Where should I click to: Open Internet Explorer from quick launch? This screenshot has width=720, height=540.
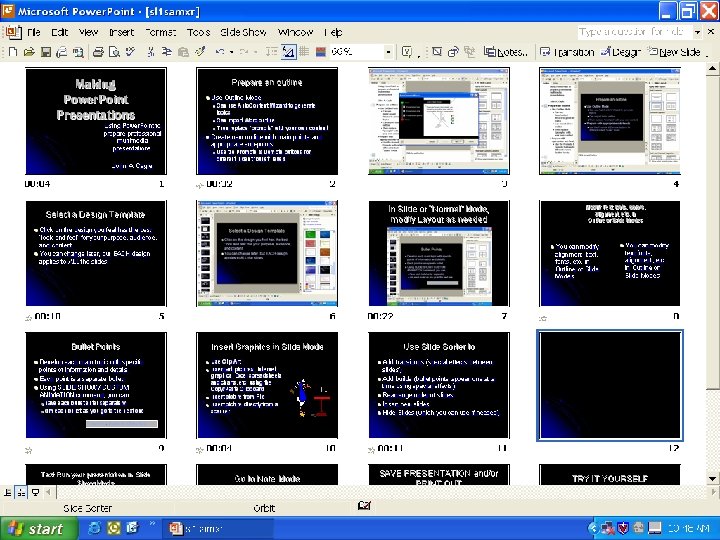94,528
